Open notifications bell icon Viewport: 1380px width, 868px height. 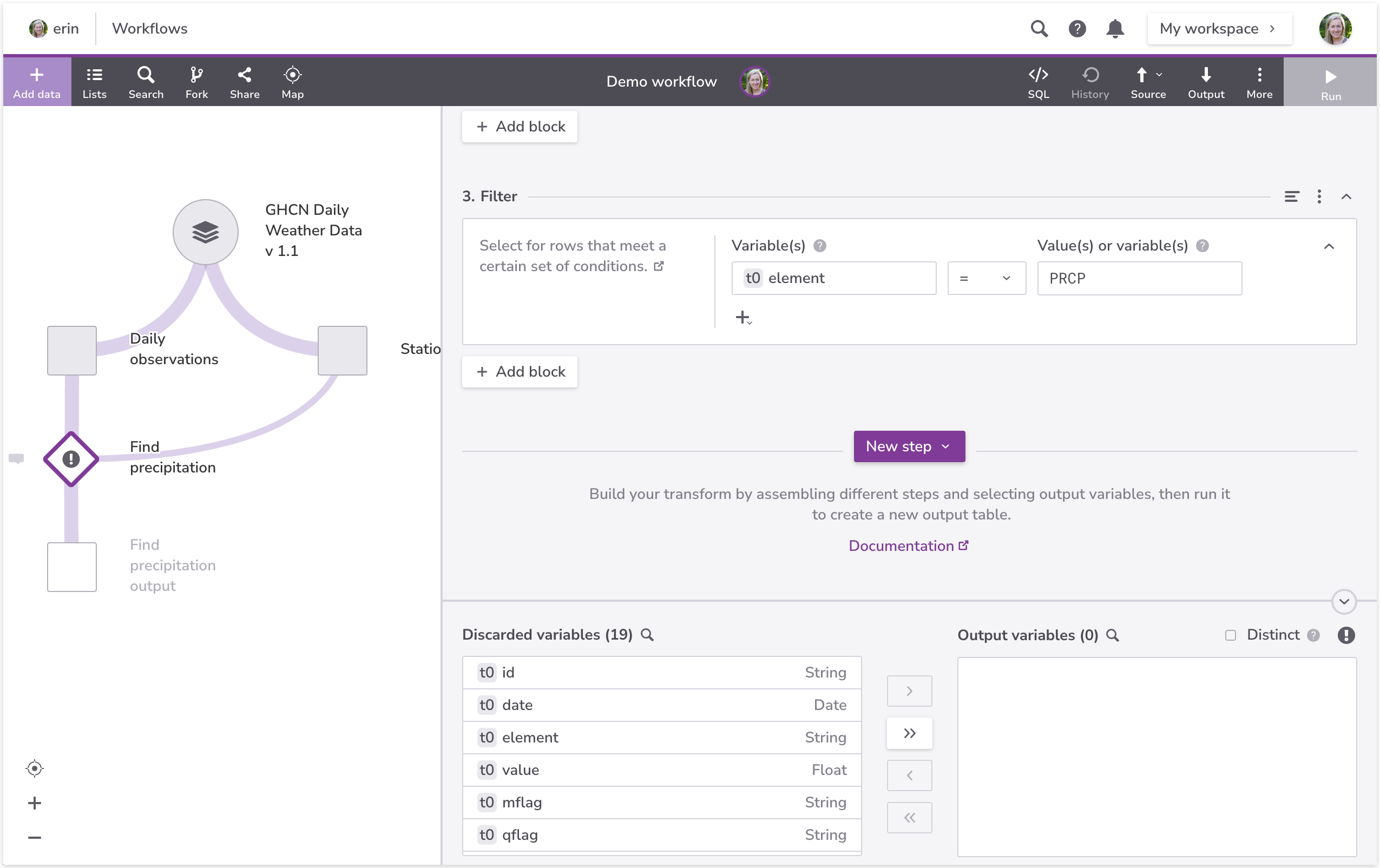tap(1114, 29)
